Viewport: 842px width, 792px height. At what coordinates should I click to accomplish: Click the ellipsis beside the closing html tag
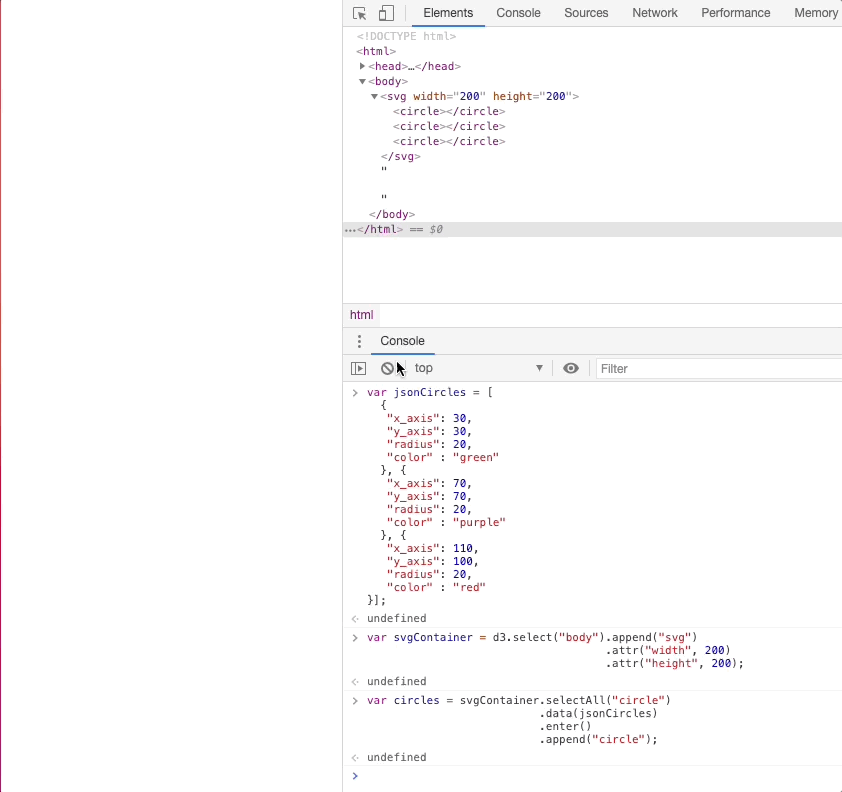tap(349, 230)
